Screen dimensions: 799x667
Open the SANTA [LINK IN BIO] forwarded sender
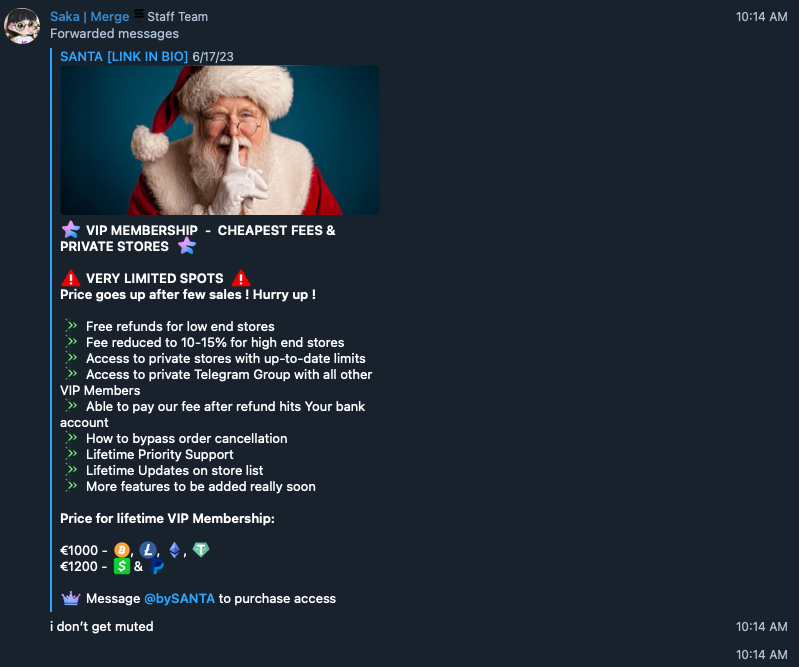coord(124,57)
